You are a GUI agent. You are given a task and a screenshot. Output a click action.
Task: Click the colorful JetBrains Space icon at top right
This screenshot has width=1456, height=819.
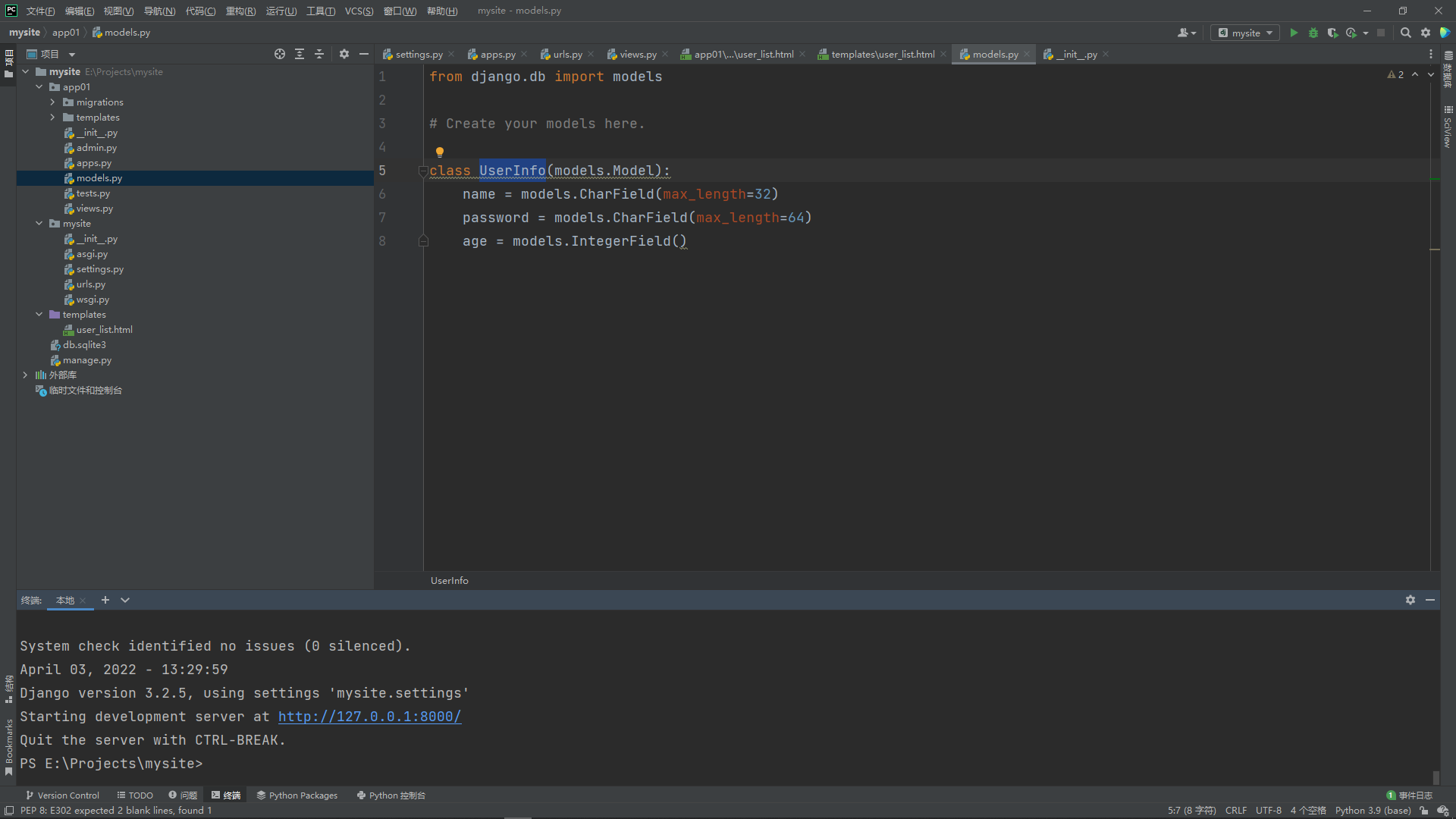1445,33
